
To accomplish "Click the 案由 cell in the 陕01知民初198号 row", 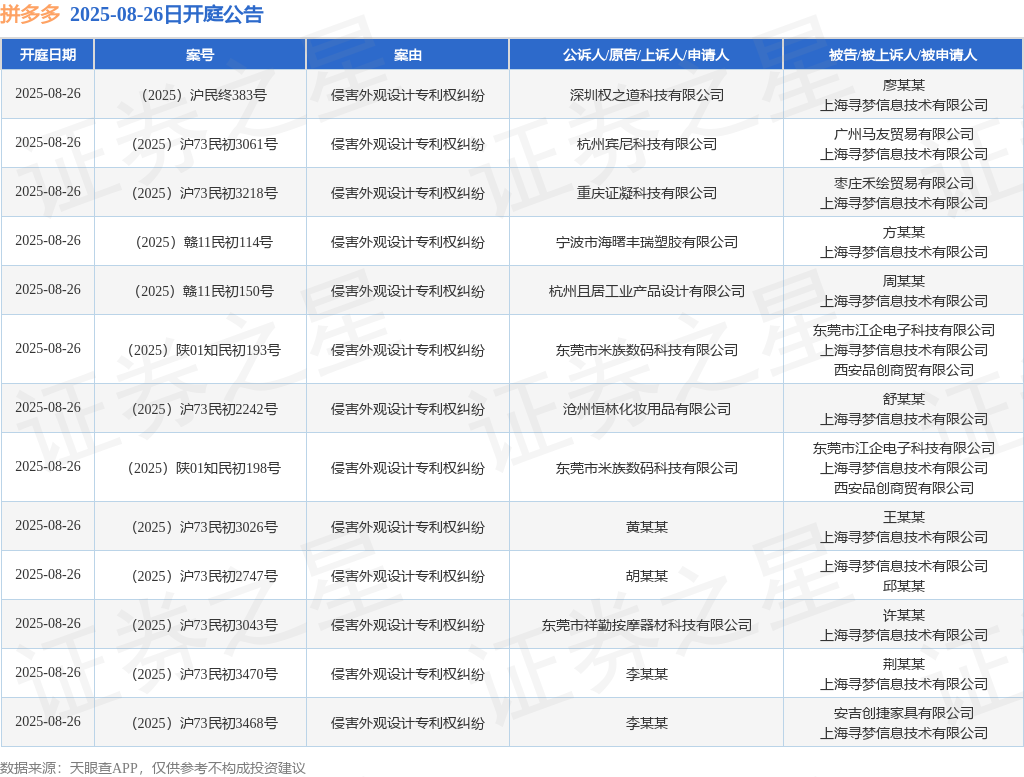I will coord(408,468).
